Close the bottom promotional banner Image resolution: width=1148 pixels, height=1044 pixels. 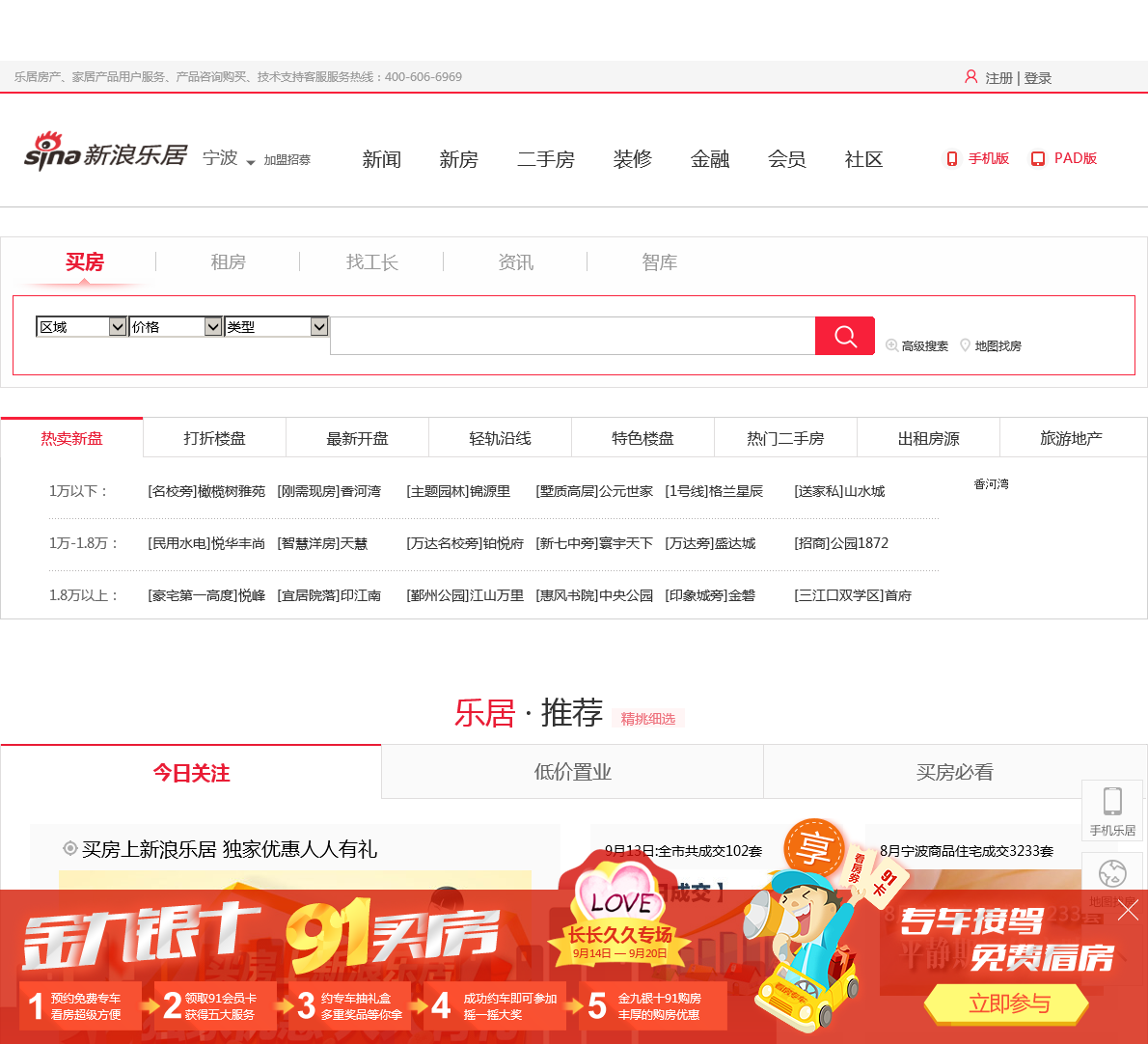click(x=1129, y=910)
